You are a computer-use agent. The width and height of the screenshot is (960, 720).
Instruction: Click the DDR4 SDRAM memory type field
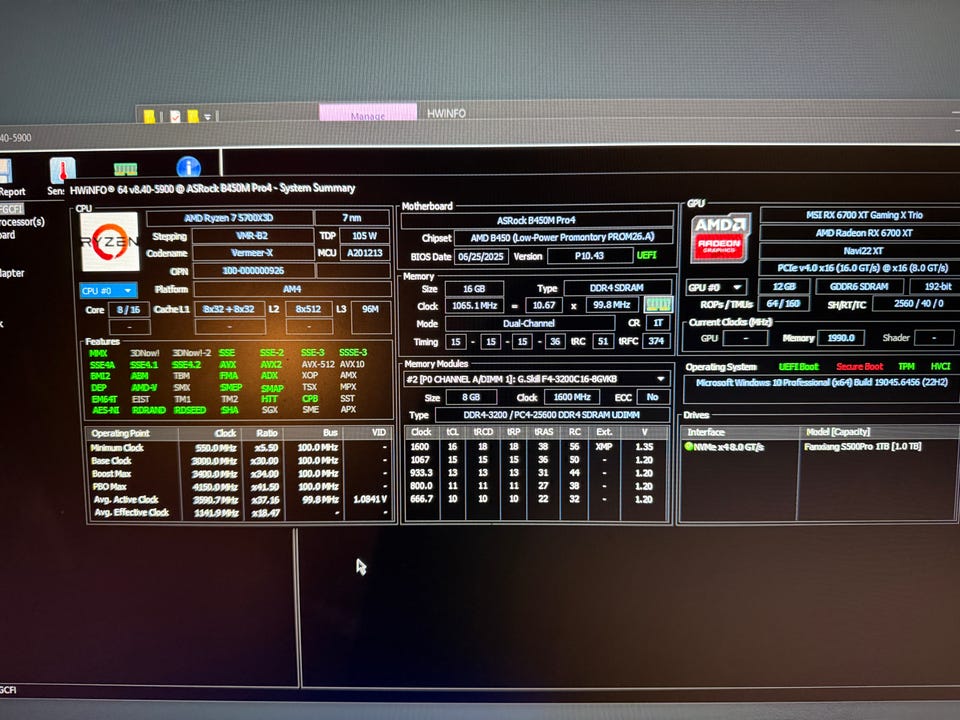[x=617, y=288]
